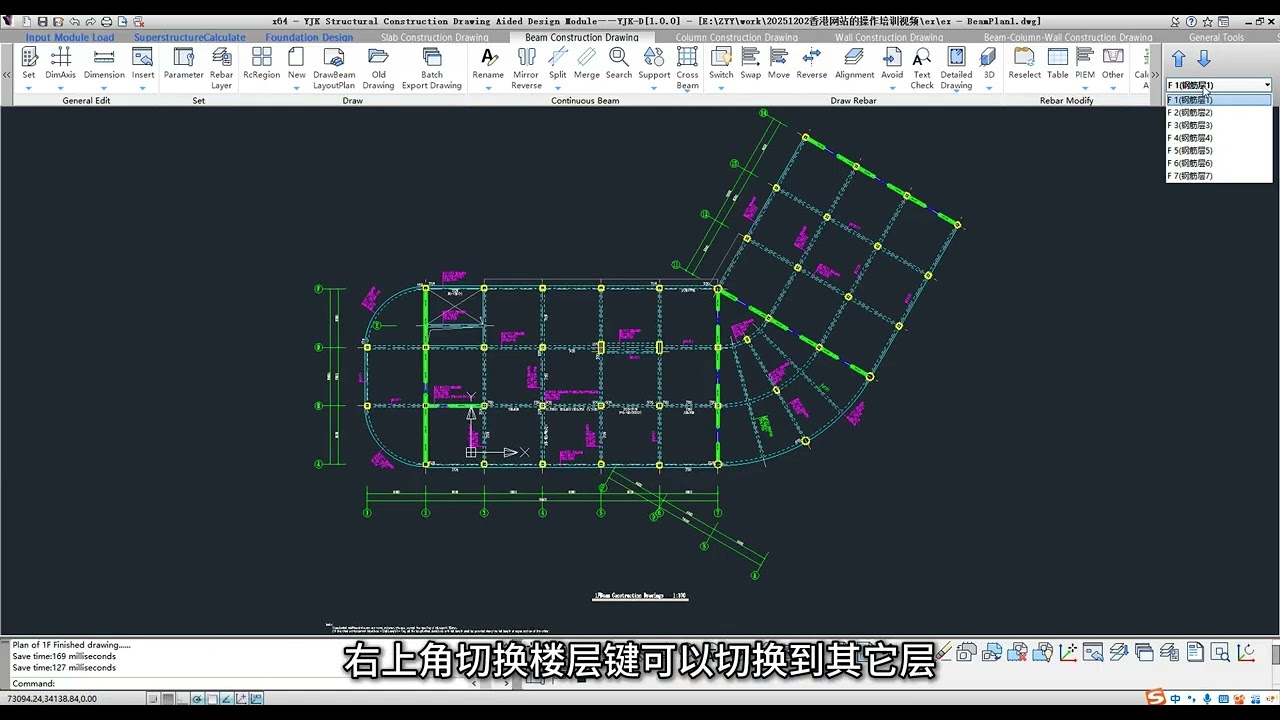The height and width of the screenshot is (720, 1280).
Task: Choose F 5 from the floor list
Action: (1219, 151)
